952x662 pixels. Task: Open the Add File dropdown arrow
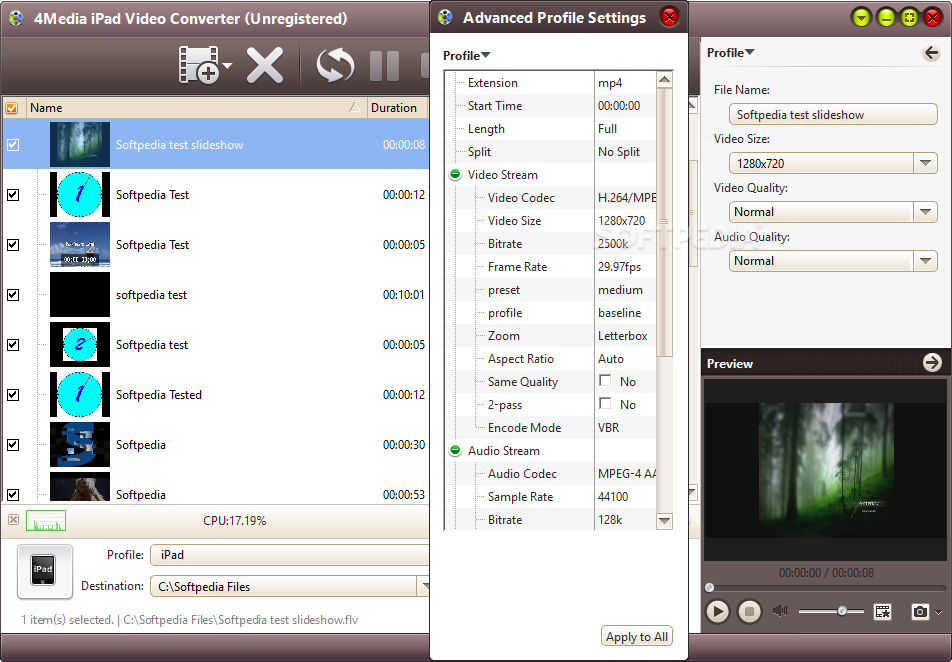[227, 64]
